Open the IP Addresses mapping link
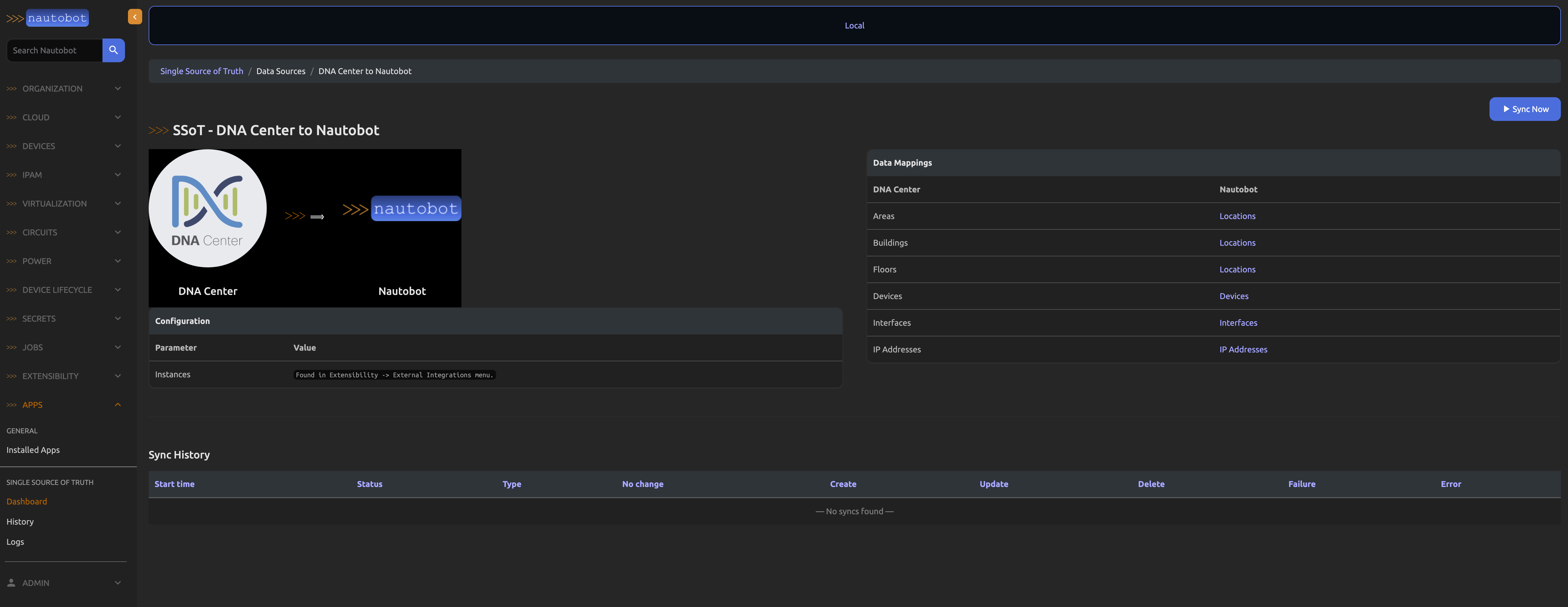Image resolution: width=1568 pixels, height=607 pixels. 1243,349
